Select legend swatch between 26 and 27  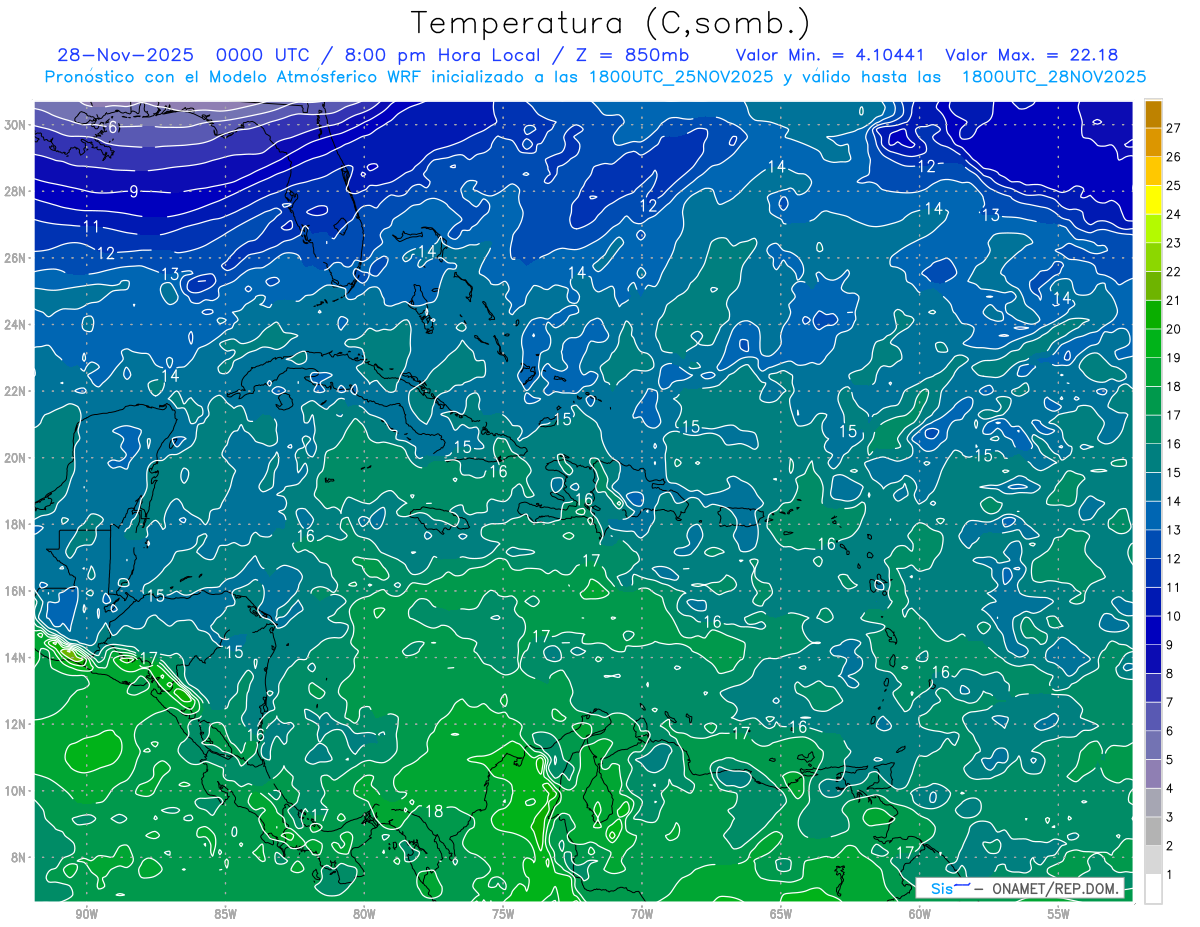tap(1153, 142)
